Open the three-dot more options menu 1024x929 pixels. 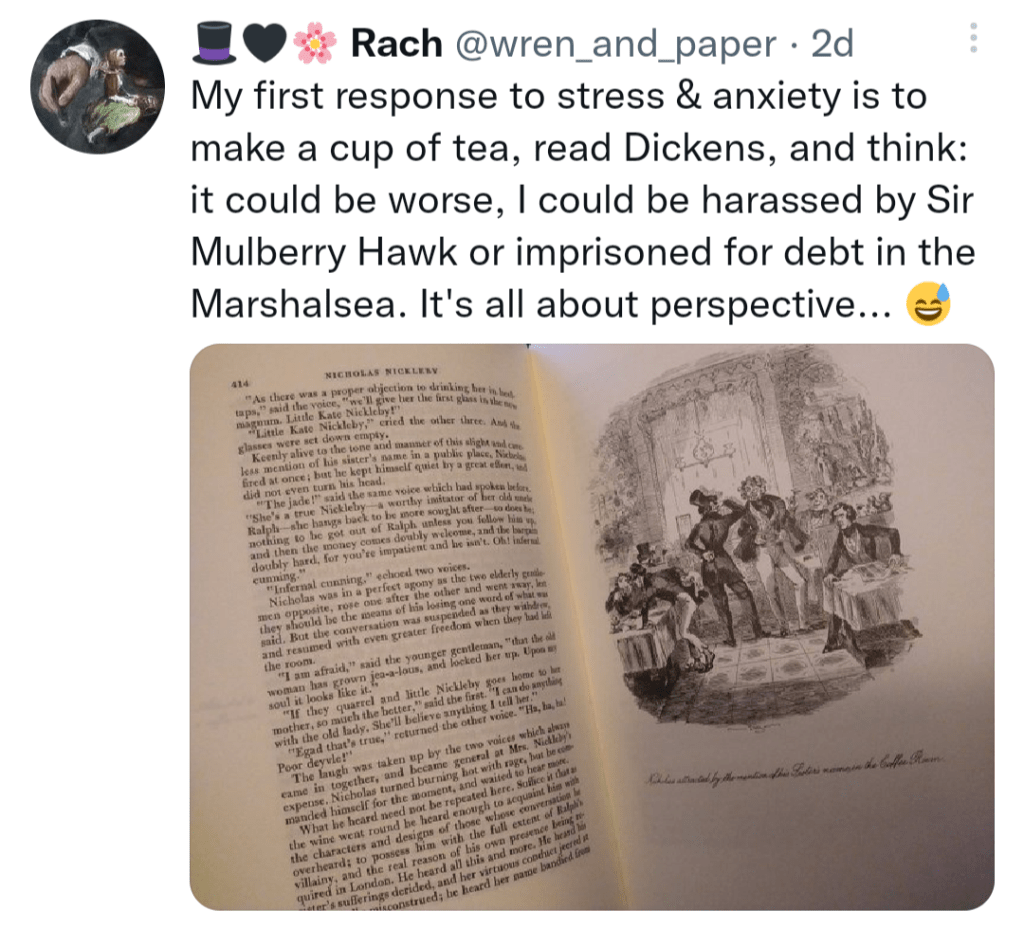click(x=973, y=38)
